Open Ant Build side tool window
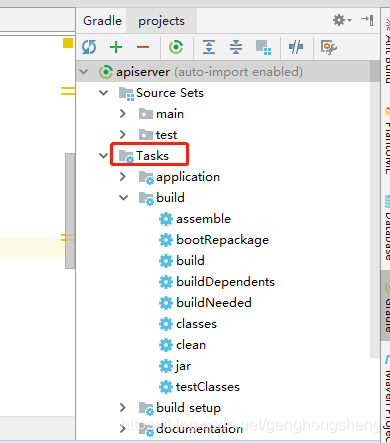Image resolution: width=390 pixels, height=443 pixels. 387,50
